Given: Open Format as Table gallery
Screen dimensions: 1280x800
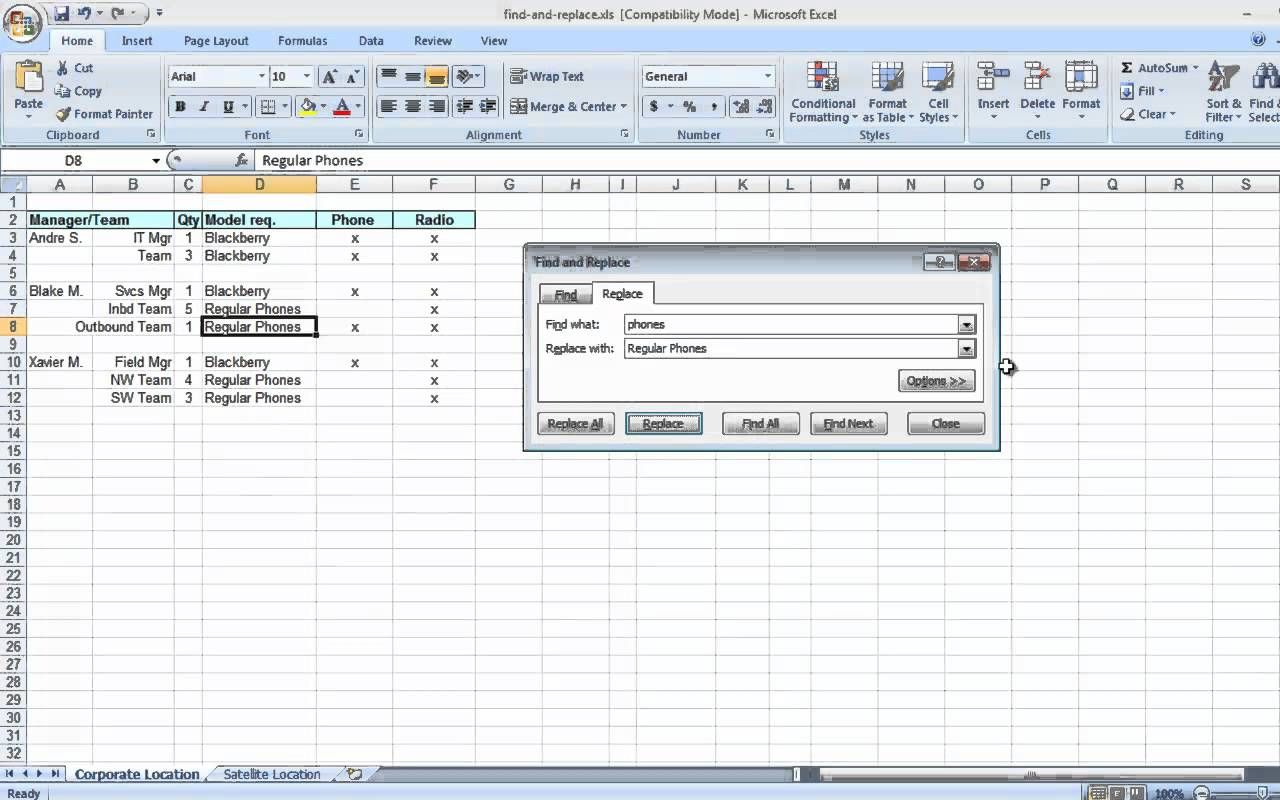Looking at the screenshot, I should [888, 92].
